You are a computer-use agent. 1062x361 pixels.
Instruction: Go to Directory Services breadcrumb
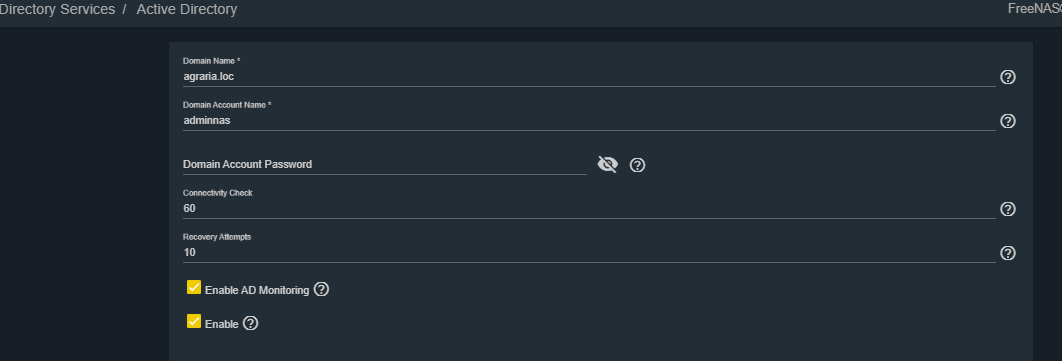(58, 9)
